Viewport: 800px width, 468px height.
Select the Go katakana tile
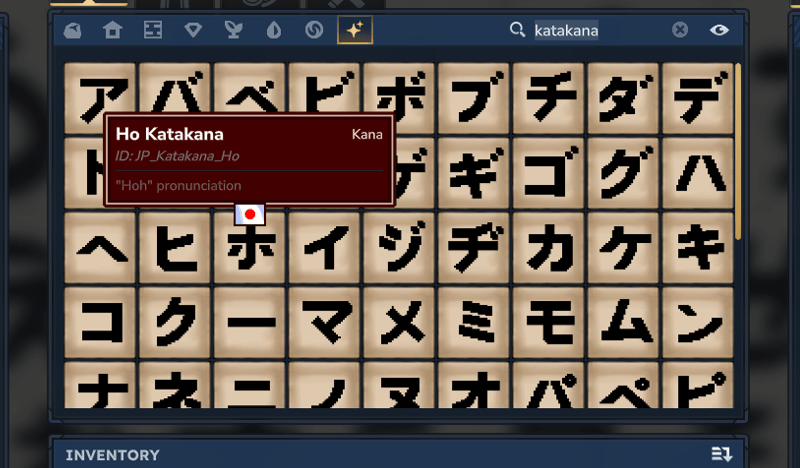click(x=548, y=173)
